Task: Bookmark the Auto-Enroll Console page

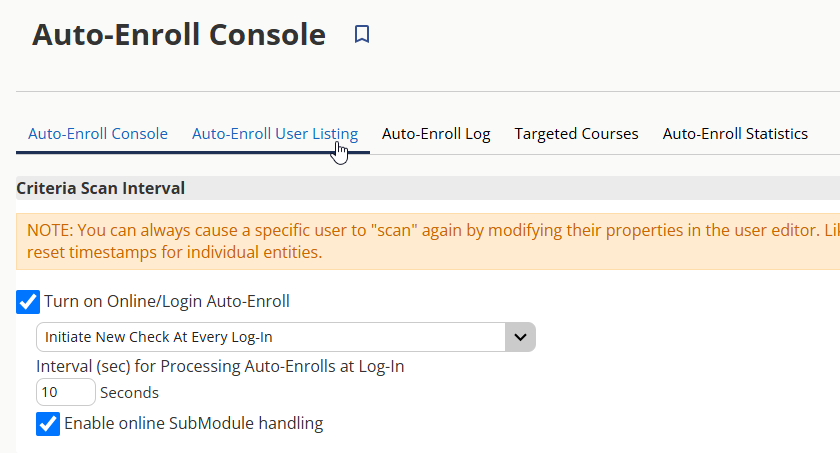Action: pos(362,34)
